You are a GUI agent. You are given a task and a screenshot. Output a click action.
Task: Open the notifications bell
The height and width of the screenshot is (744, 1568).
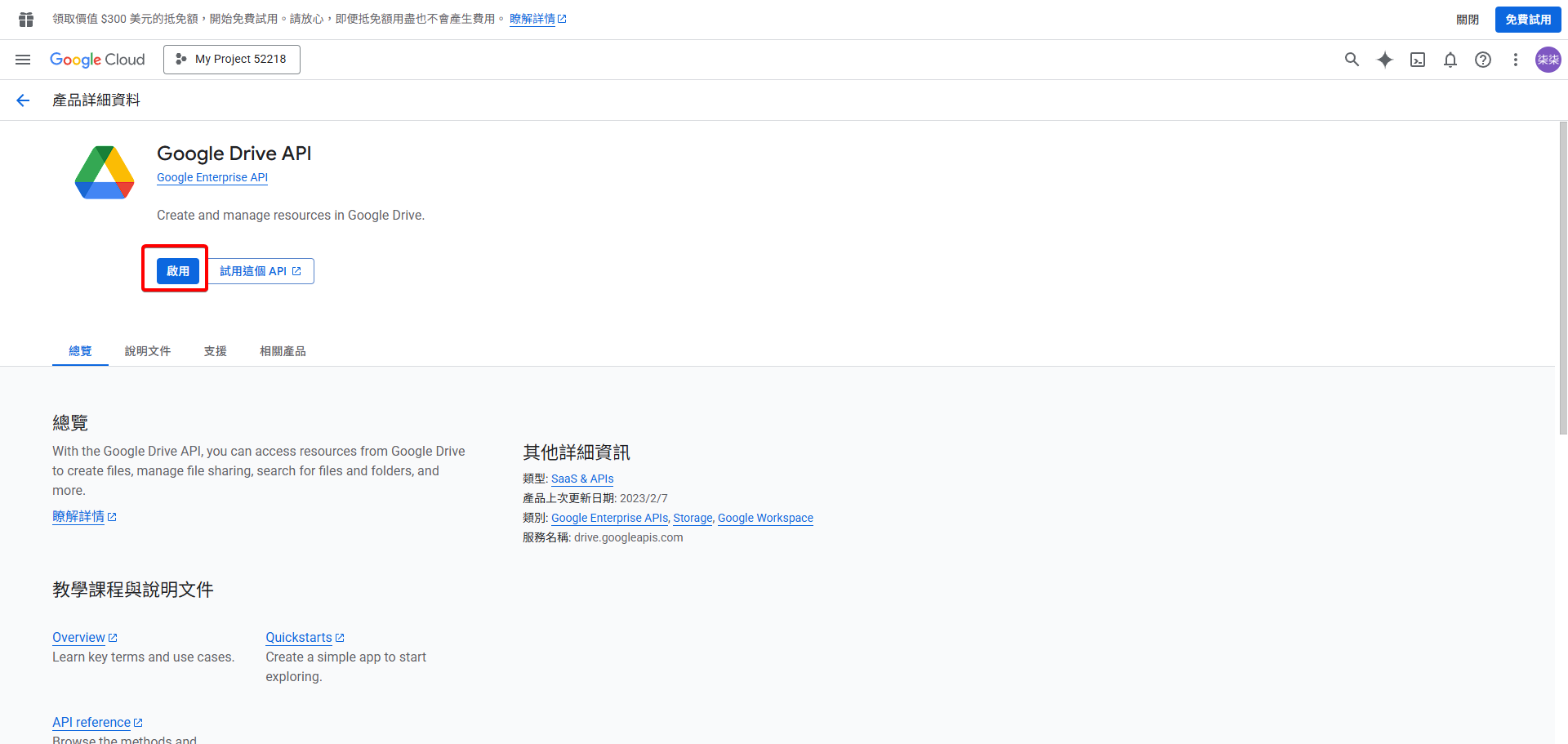(1450, 59)
